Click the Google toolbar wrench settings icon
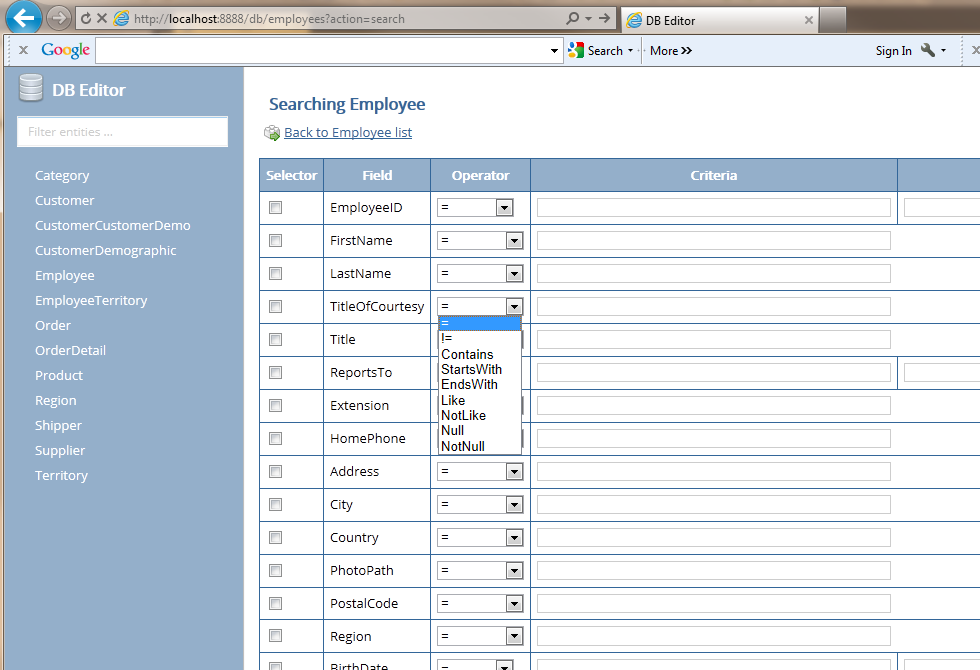Viewport: 980px width, 670px height. tap(927, 51)
